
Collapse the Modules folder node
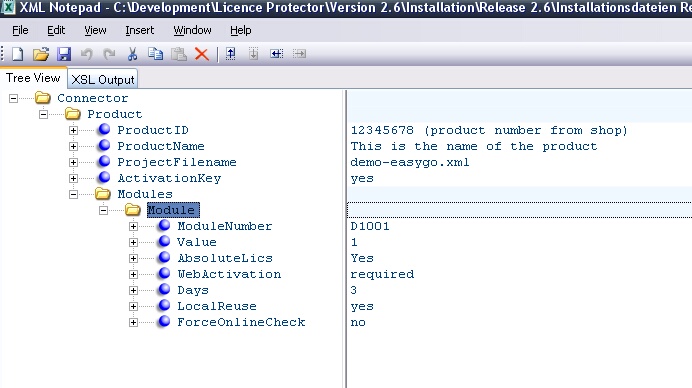[73, 194]
